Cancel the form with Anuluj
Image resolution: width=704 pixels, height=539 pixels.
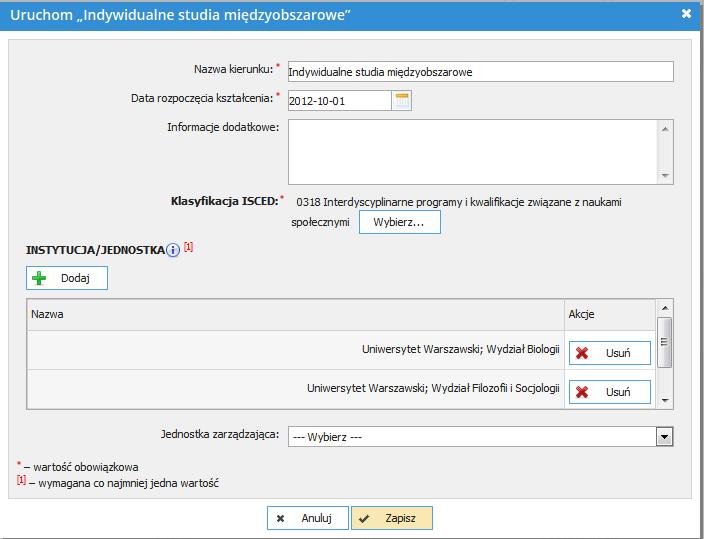click(x=308, y=518)
